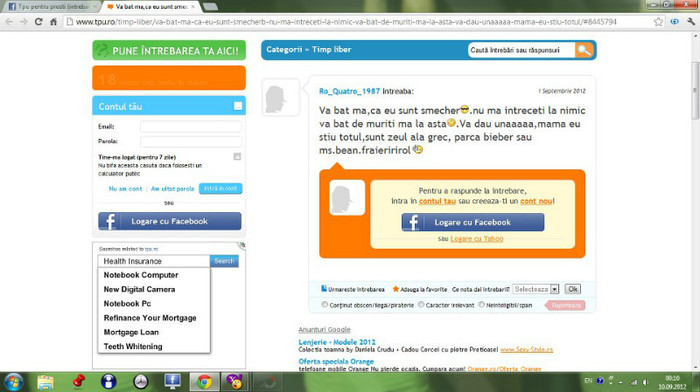
Task: Click the Adauga la favorite star icon
Action: pos(396,289)
